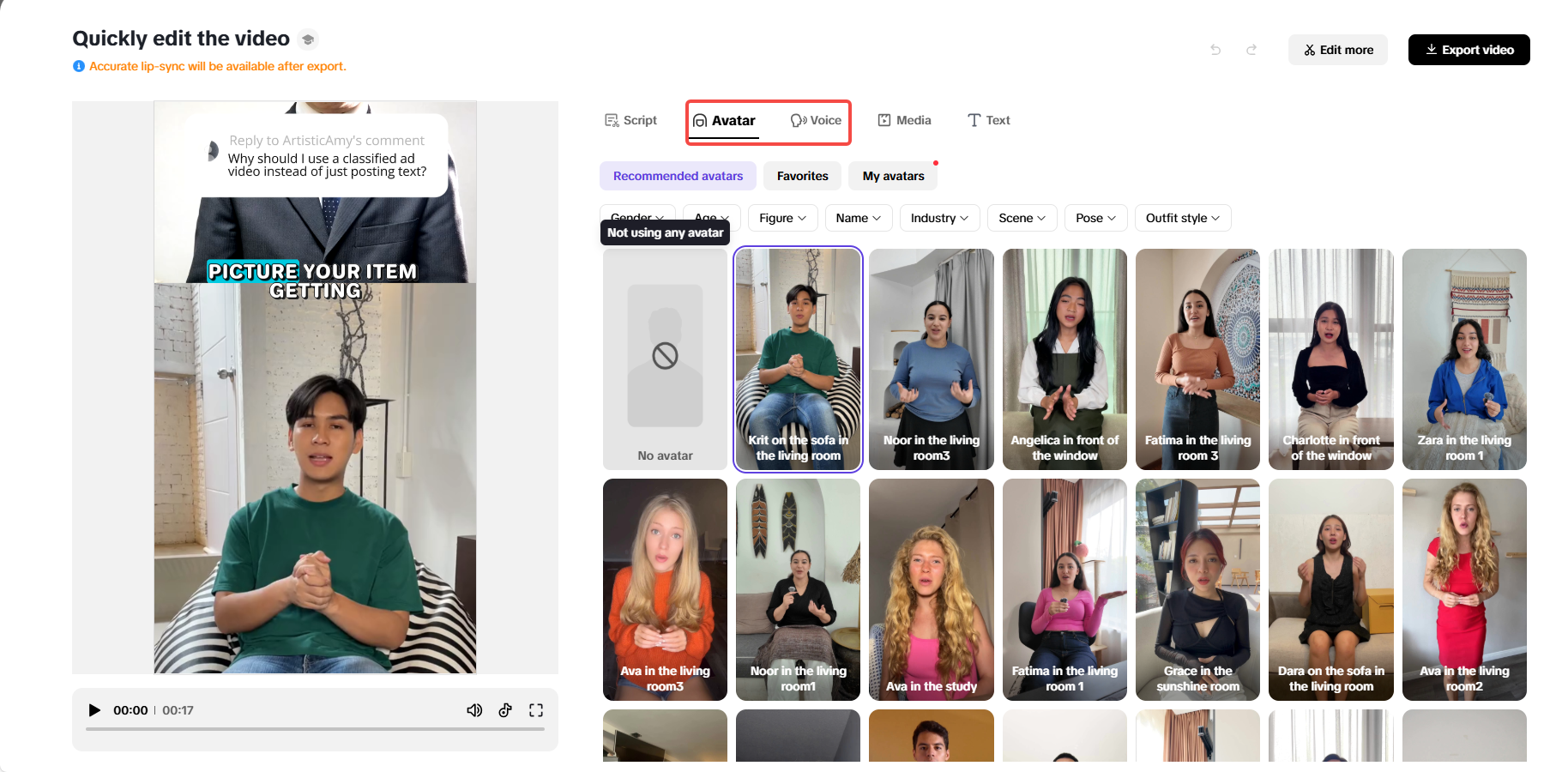Screen dimensions: 1568x772
Task: Select Fatima in the living room 3
Action: (x=1197, y=359)
